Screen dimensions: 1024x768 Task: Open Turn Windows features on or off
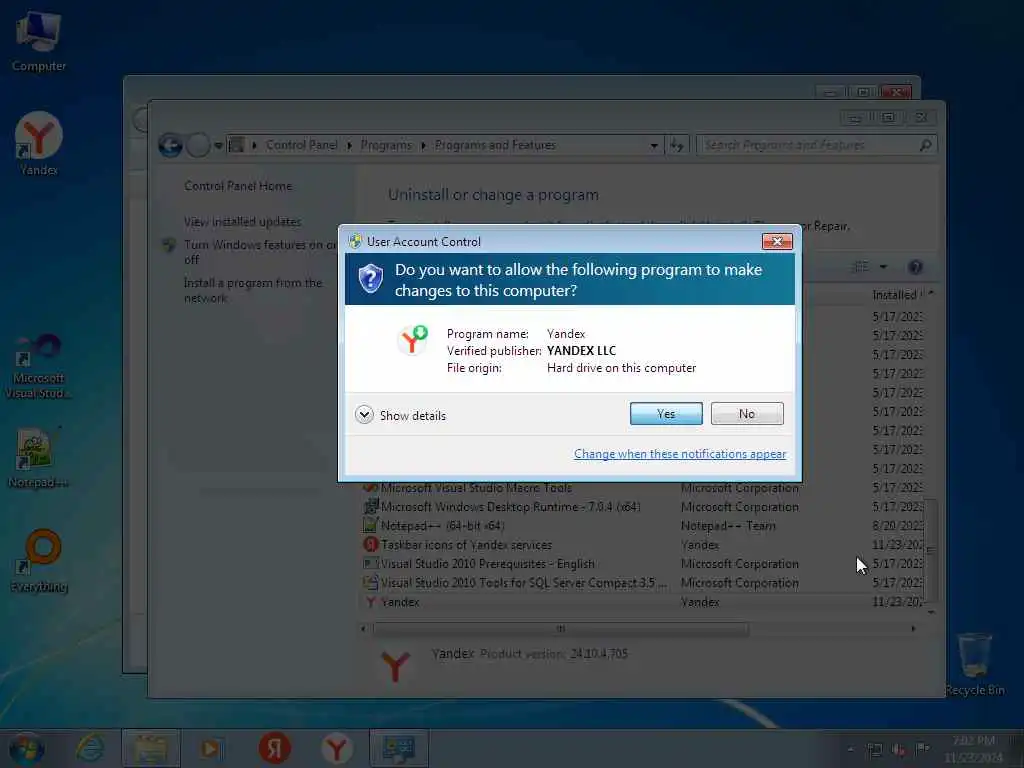coord(260,252)
